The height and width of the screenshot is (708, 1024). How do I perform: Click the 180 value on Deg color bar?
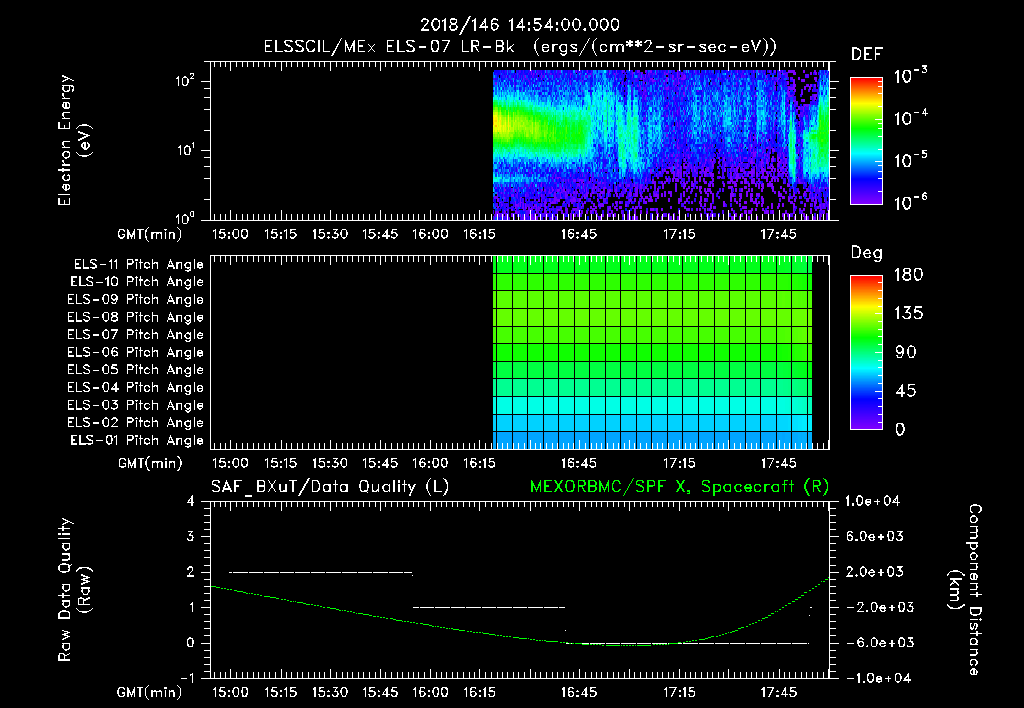point(908,275)
